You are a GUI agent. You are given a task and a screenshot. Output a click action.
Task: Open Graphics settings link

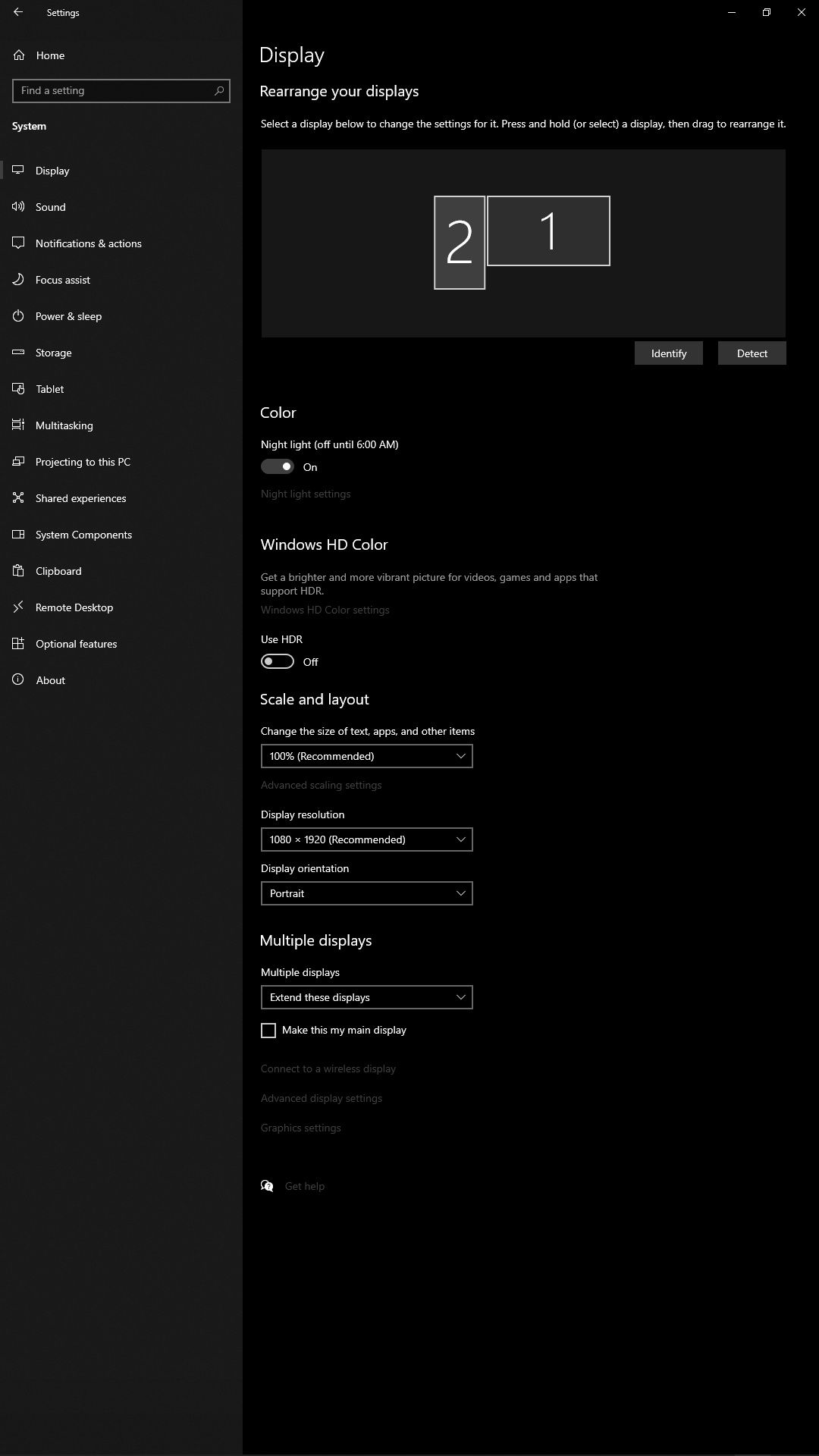pyautogui.click(x=301, y=1128)
